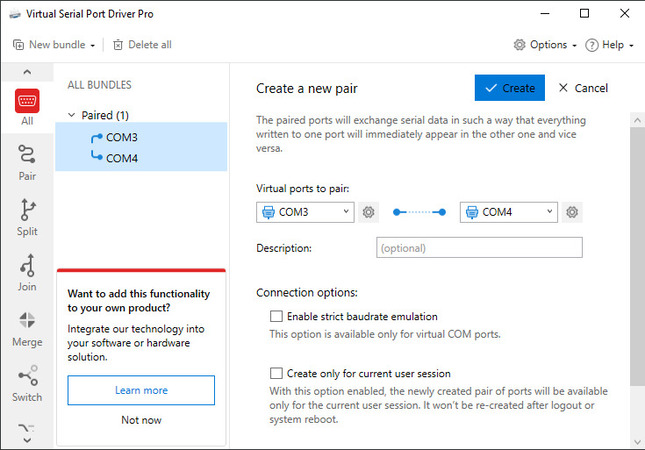Click the Learn more button
Image resolution: width=645 pixels, height=450 pixels.
(x=141, y=390)
